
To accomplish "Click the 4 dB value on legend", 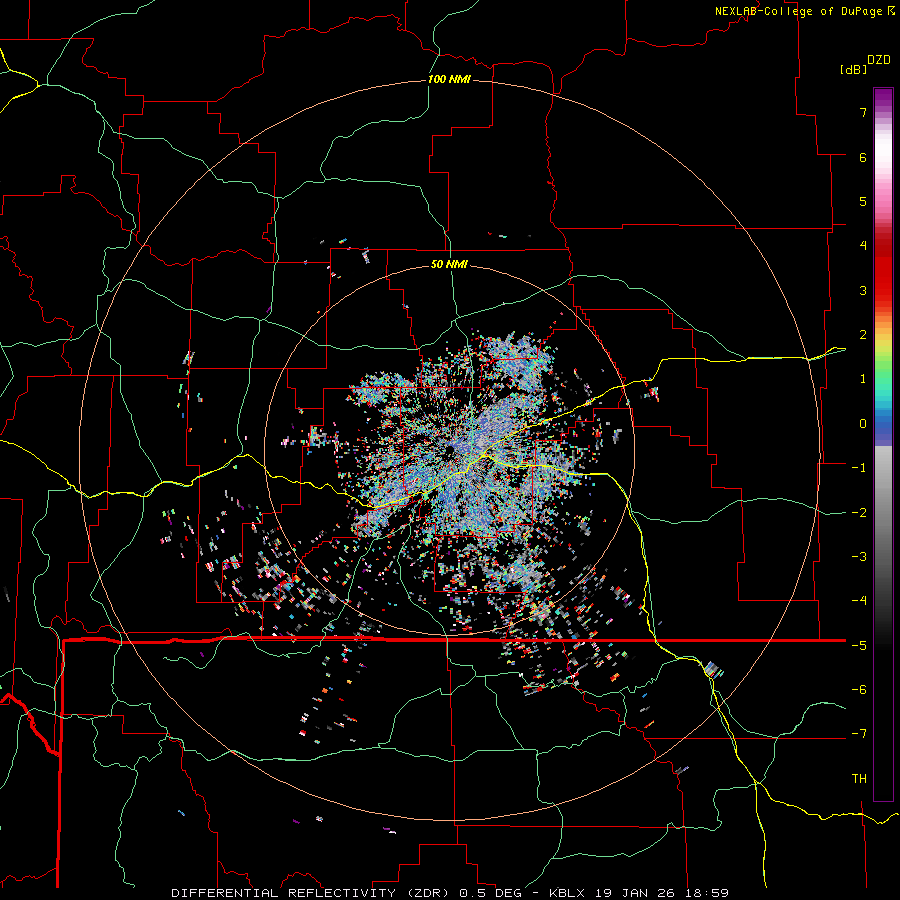I will pos(863,246).
